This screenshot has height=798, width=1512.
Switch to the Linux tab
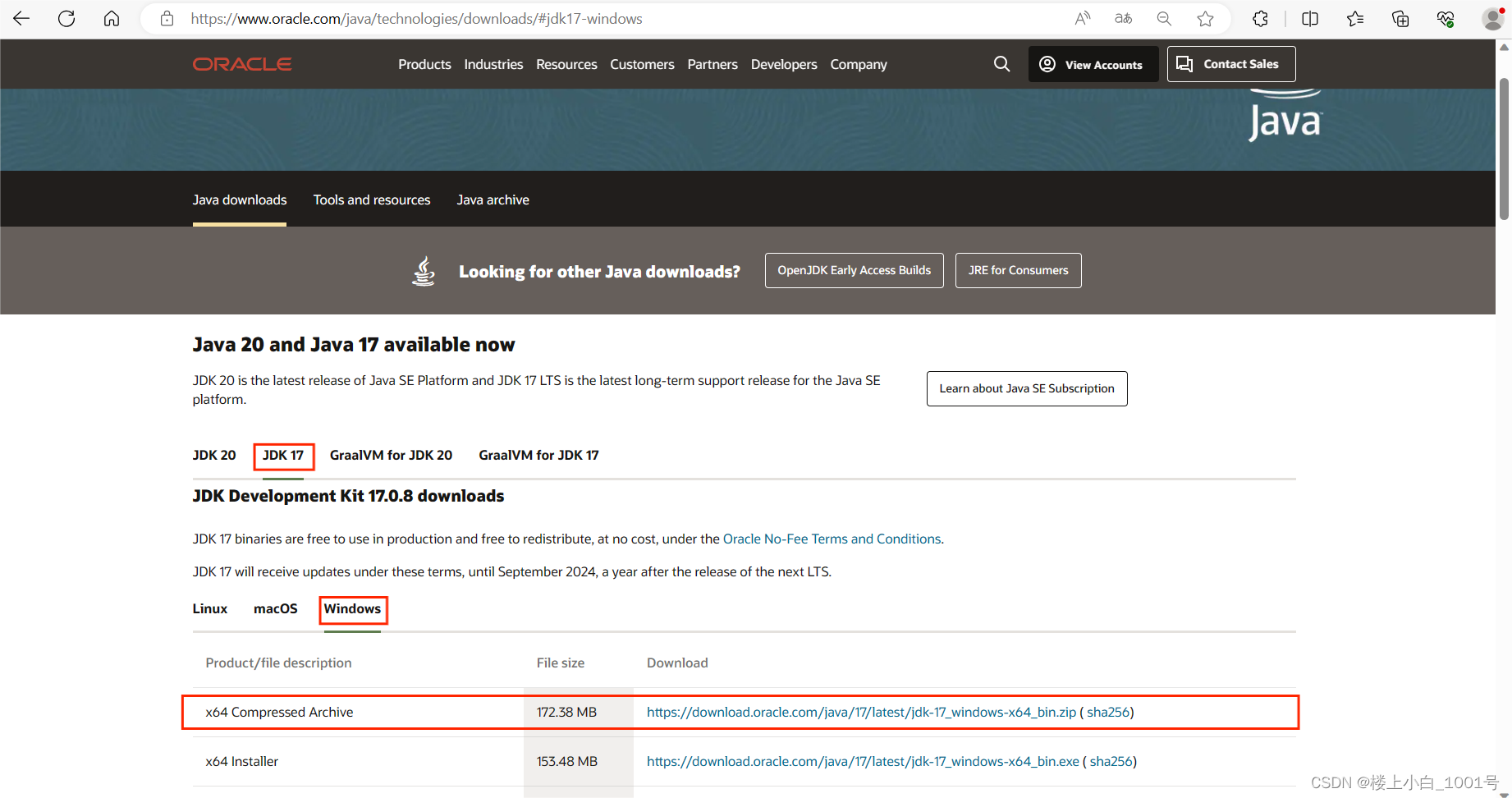(x=210, y=608)
